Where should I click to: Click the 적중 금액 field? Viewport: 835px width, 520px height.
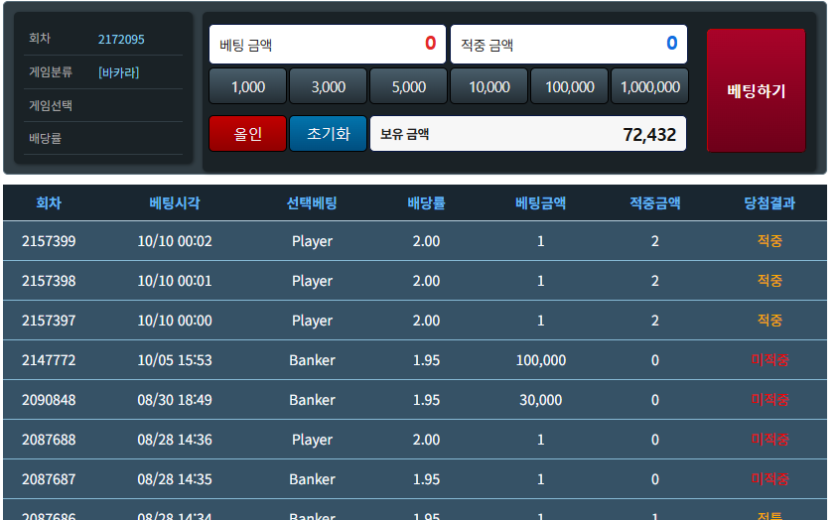[569, 44]
